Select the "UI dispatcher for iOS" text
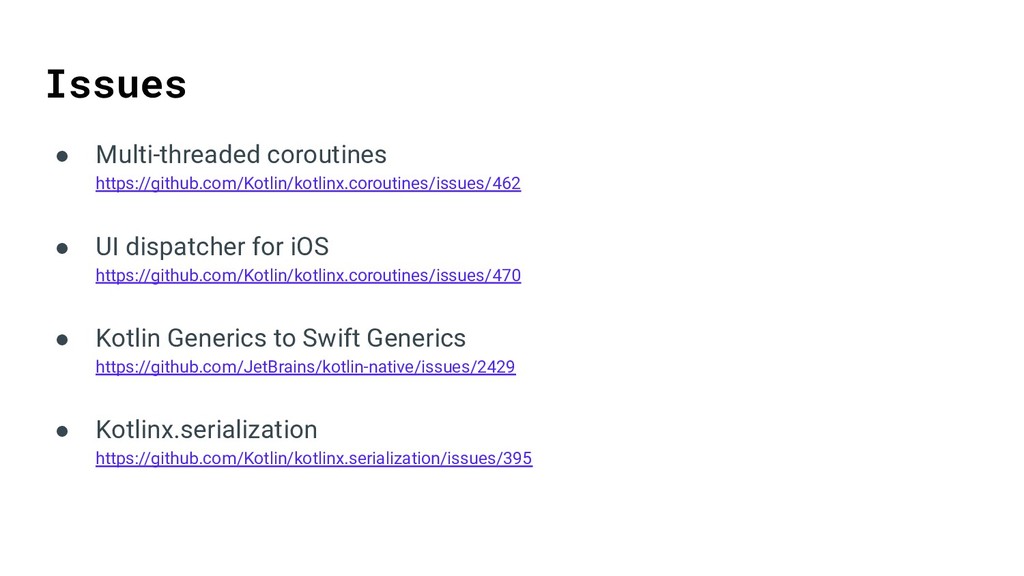Viewport: 1024px width, 576px height. 212,247
